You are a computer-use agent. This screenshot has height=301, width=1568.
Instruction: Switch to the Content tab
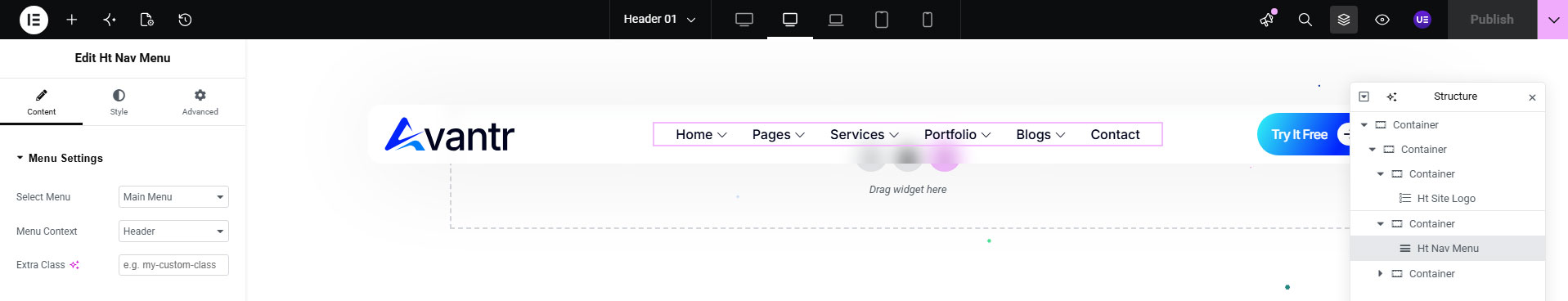point(41,102)
